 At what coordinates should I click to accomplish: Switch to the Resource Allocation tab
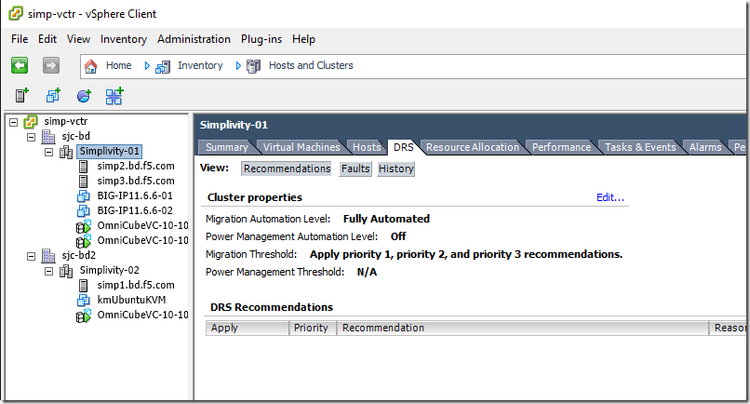[472, 147]
